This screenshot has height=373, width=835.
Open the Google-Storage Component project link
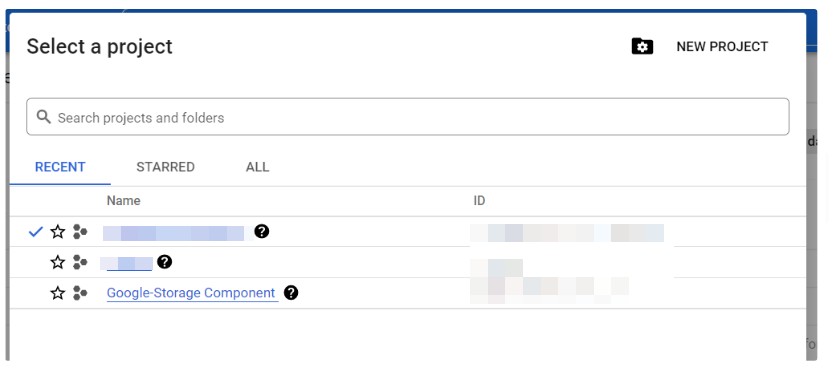pos(191,293)
